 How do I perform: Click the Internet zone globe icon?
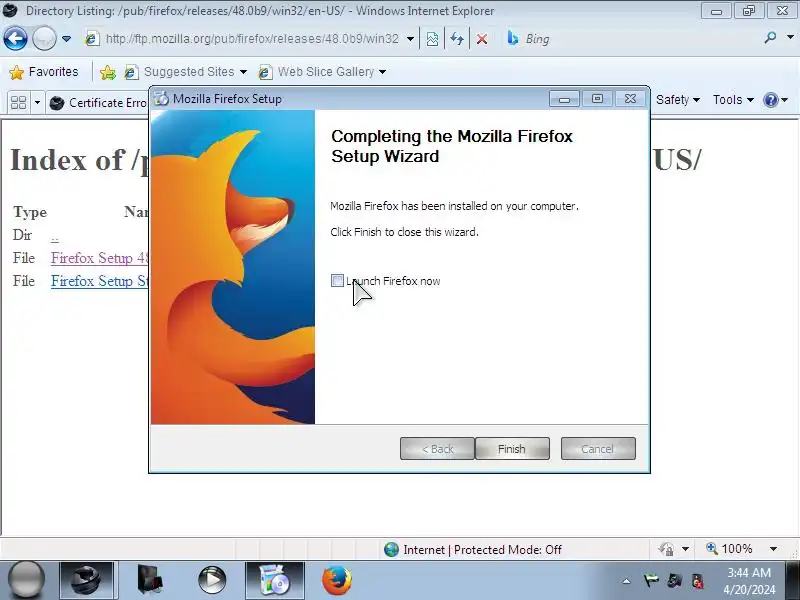391,549
